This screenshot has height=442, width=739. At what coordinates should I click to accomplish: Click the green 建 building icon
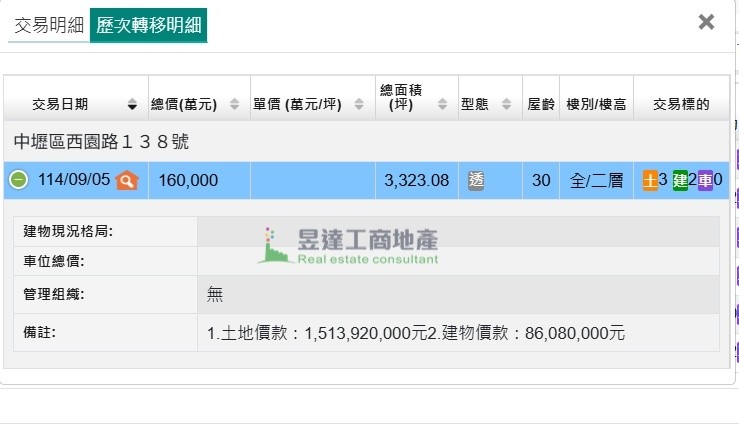coord(680,180)
